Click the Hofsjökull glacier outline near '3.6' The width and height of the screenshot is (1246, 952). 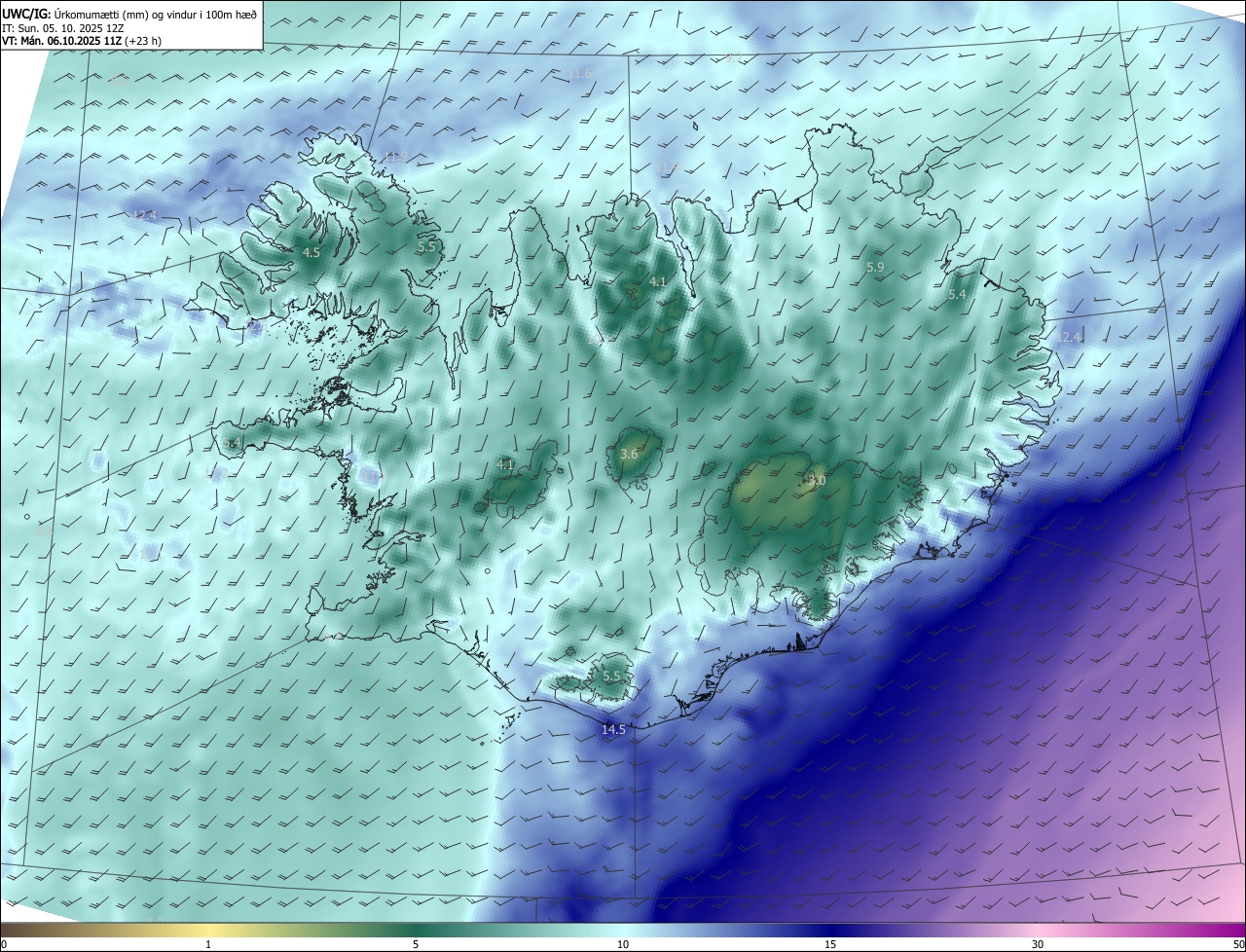tap(635, 456)
